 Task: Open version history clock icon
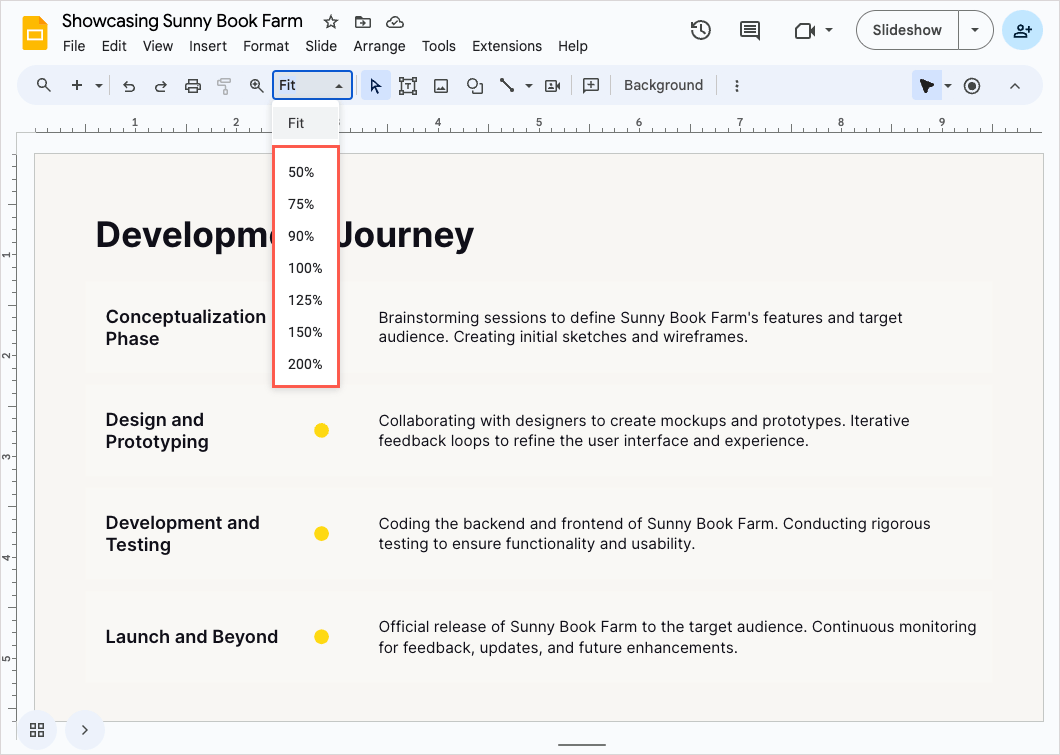point(700,30)
